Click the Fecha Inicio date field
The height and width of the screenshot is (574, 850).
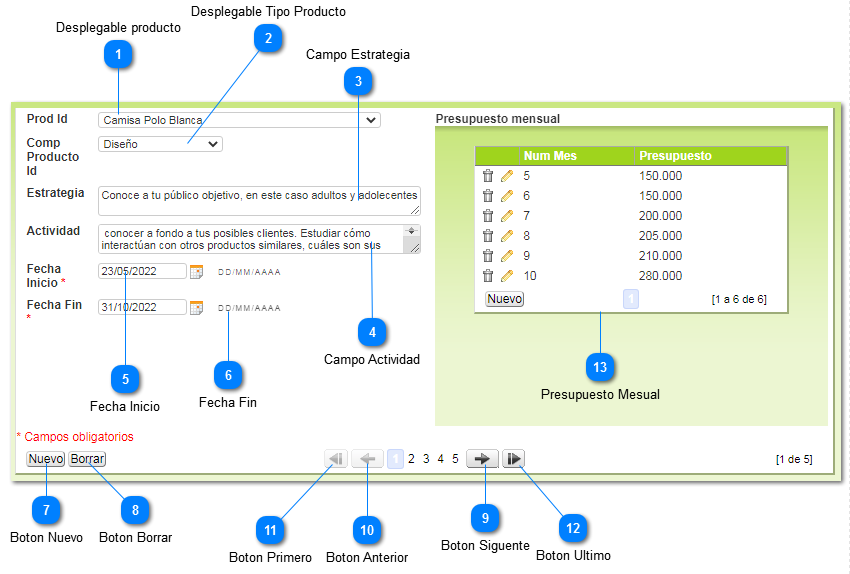pyautogui.click(x=142, y=271)
